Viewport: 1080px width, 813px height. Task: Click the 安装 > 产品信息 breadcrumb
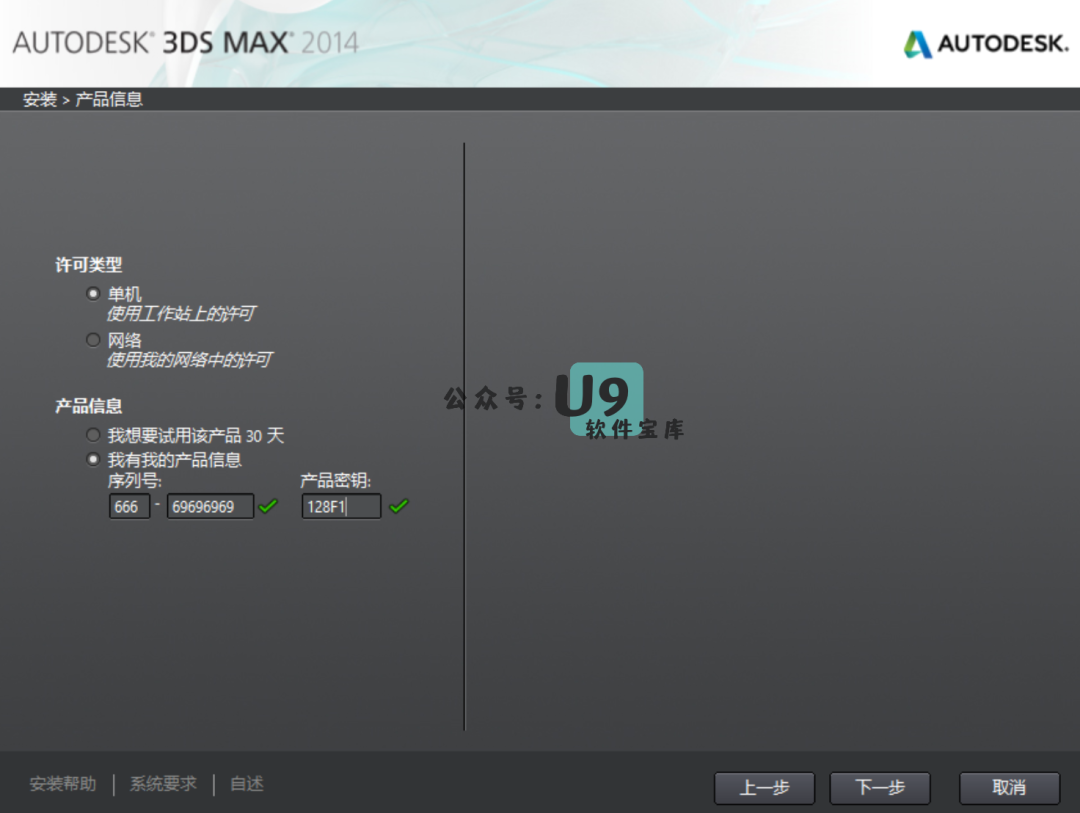83,99
